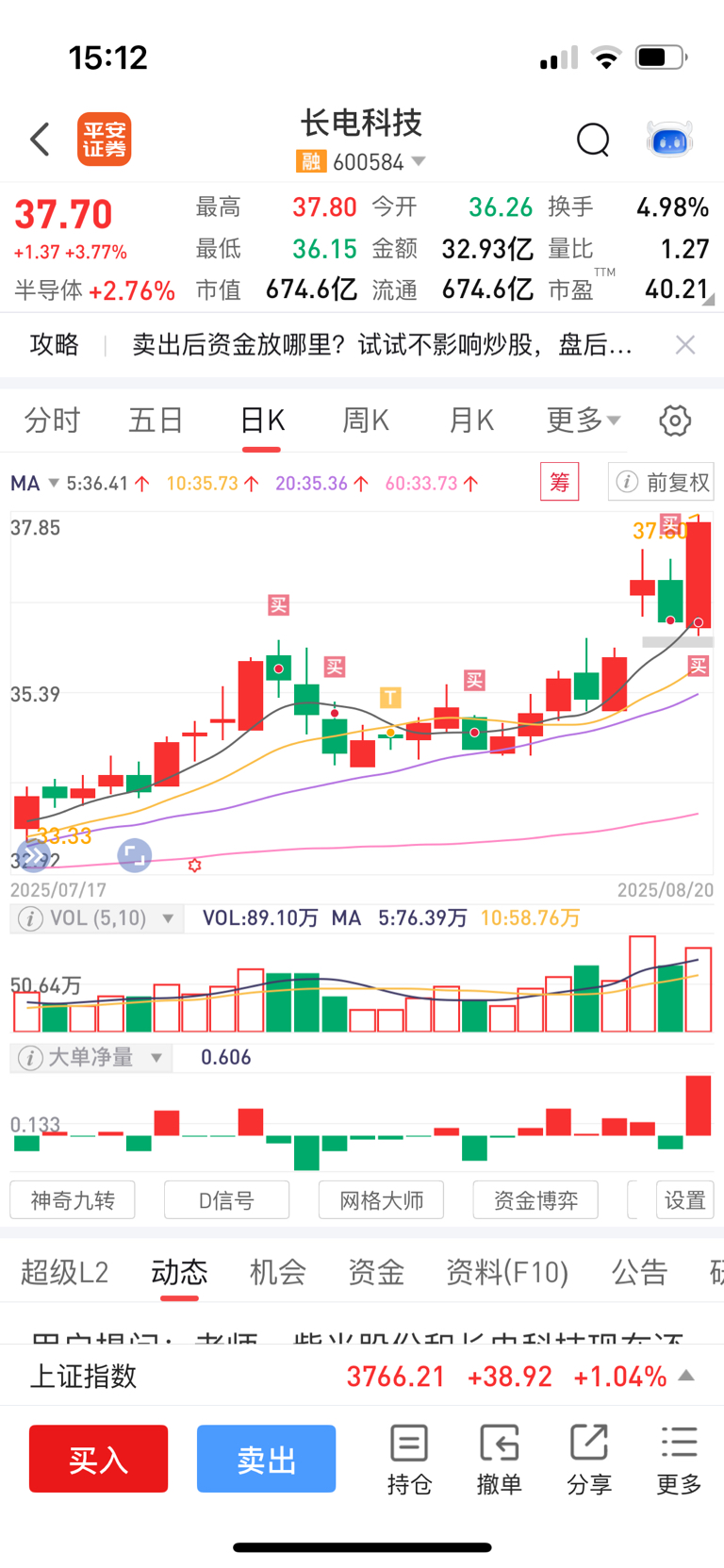Select the 神奇九转 indicator

[x=73, y=1200]
